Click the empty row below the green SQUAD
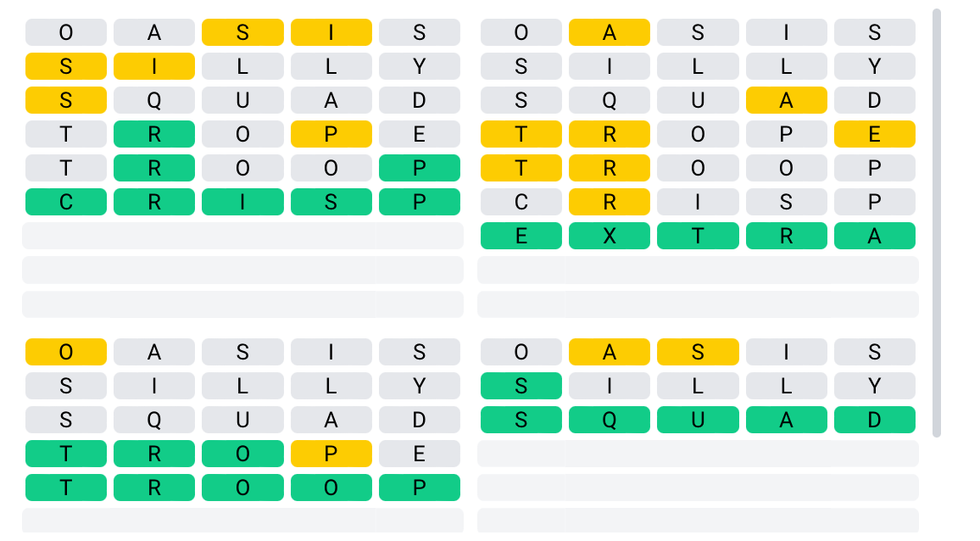This screenshot has height=541, width=980. tap(698, 454)
